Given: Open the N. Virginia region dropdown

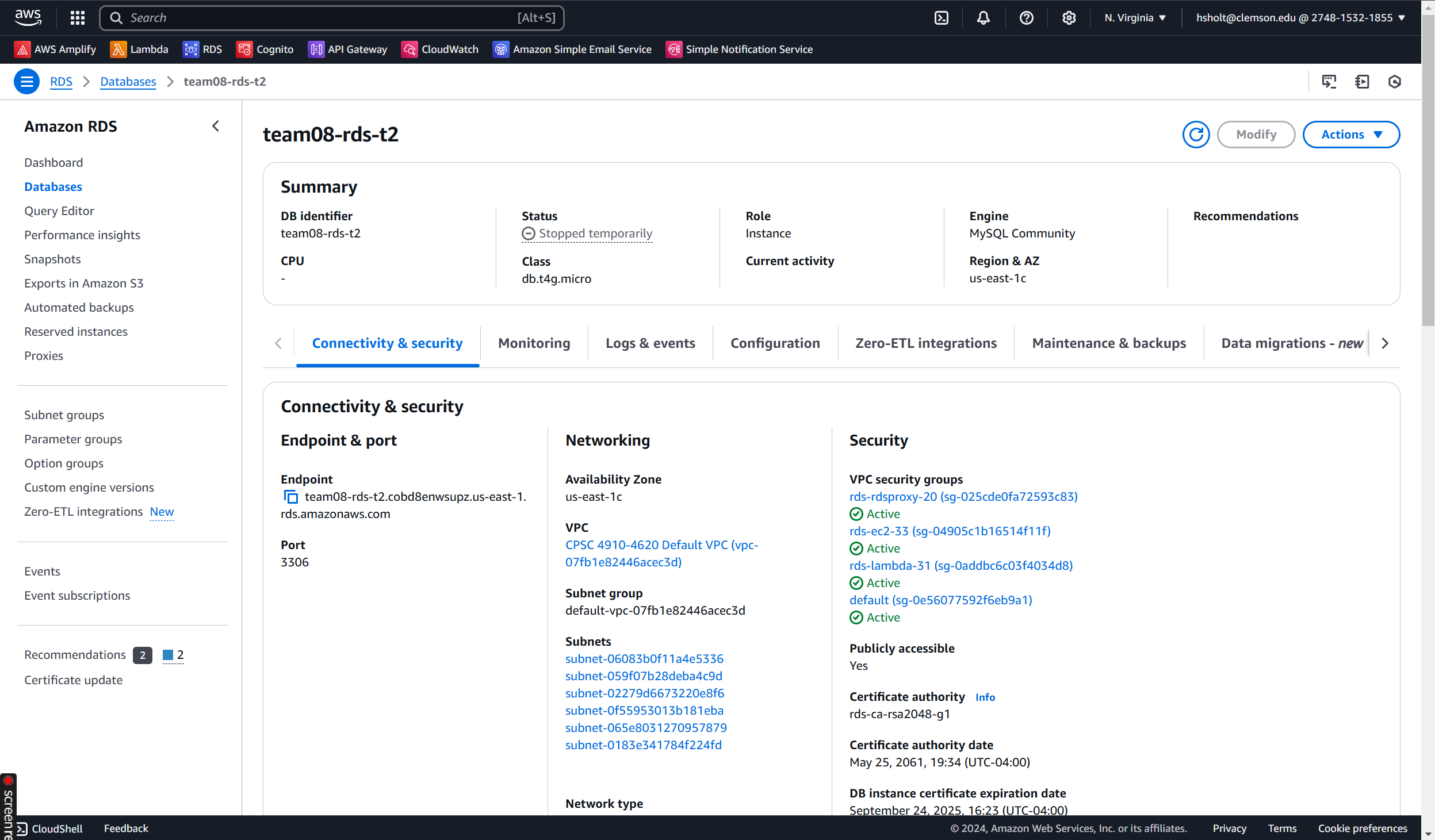Looking at the screenshot, I should [x=1135, y=18].
